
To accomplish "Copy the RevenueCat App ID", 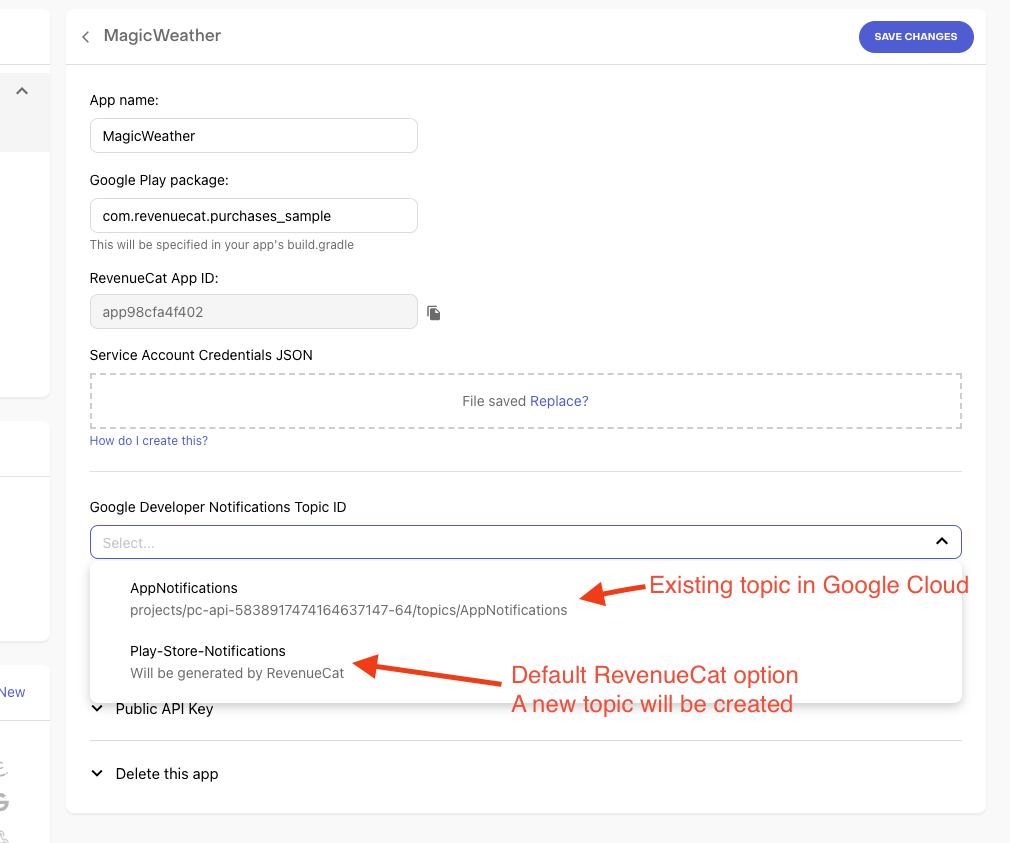I will [x=434, y=313].
